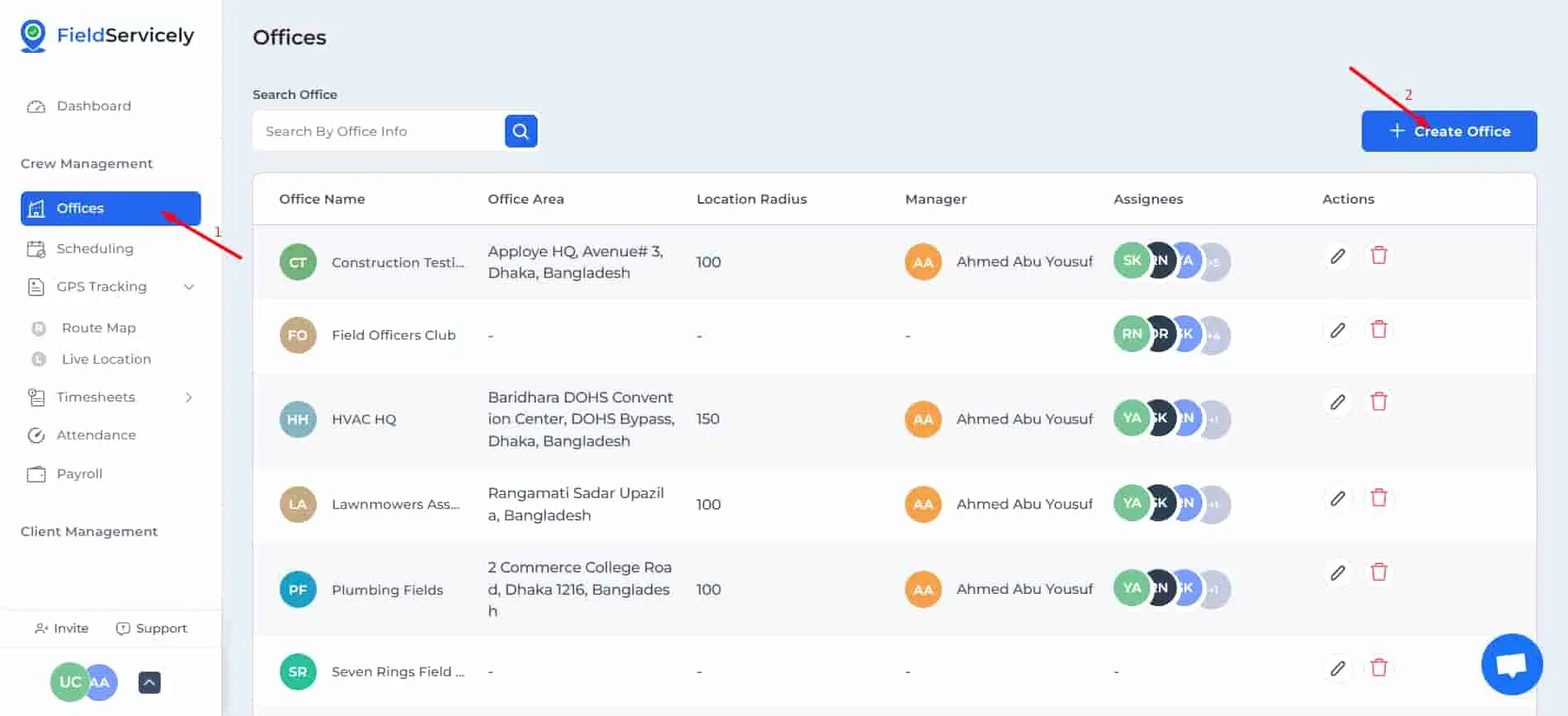
Task: Edit the Plumbing Fields office
Action: 1338,572
